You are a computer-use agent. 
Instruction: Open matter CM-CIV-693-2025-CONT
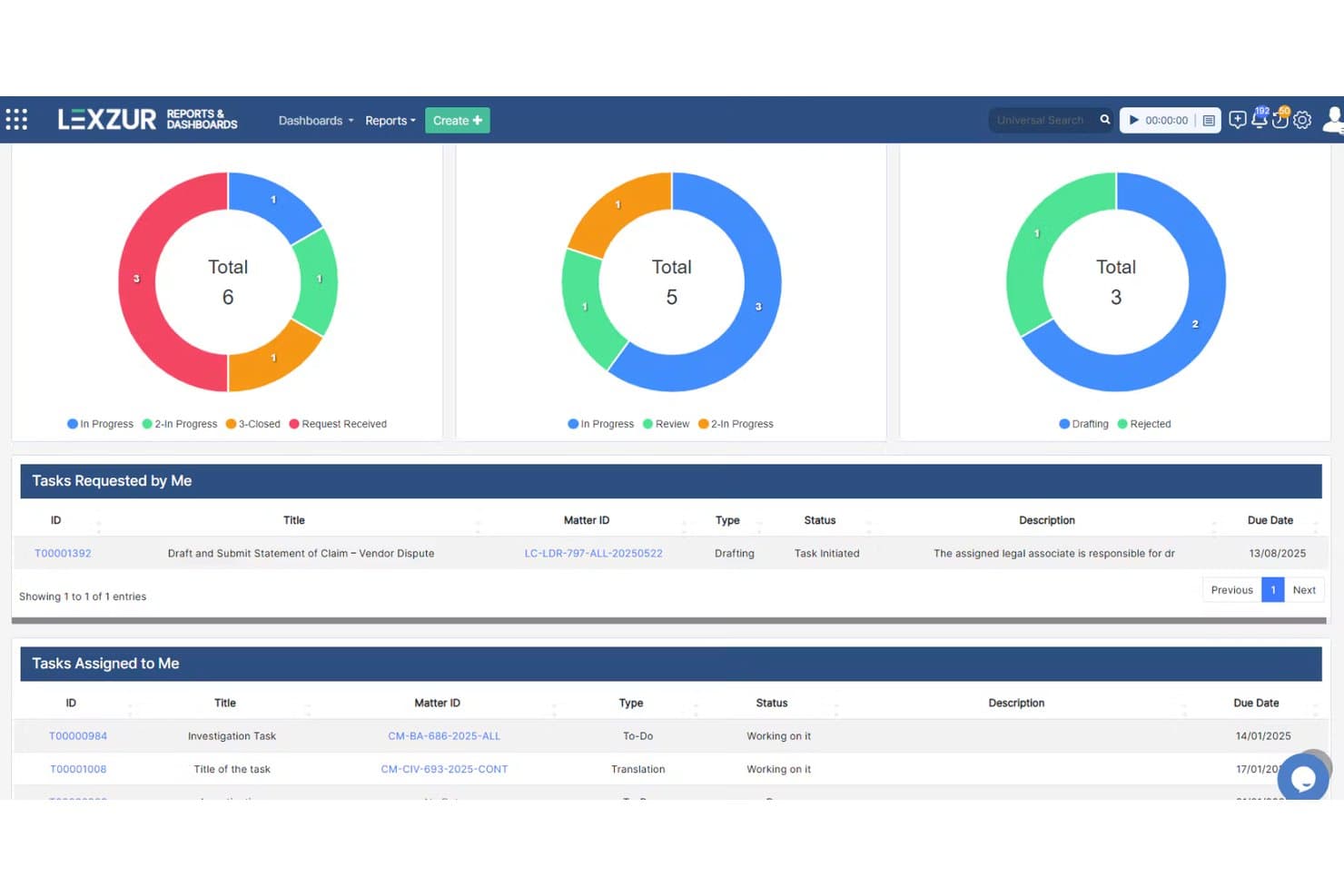pos(444,769)
